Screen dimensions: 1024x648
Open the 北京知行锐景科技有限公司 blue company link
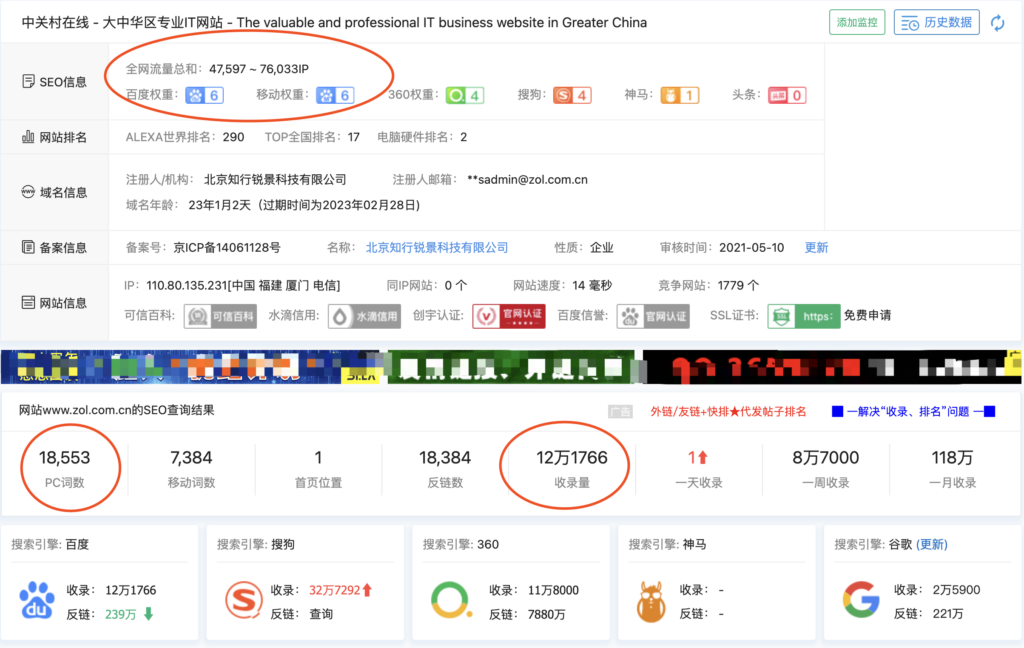coord(437,248)
